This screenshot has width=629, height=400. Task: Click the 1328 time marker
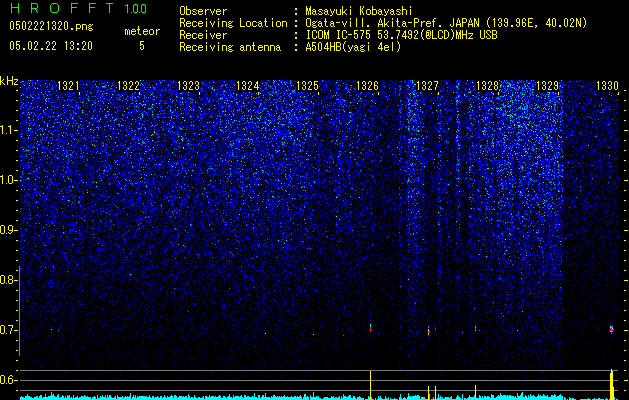[x=487, y=86]
